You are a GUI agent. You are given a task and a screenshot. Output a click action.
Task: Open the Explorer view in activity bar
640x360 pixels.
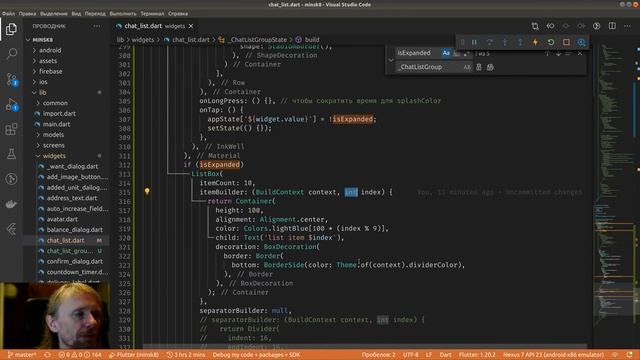11,29
